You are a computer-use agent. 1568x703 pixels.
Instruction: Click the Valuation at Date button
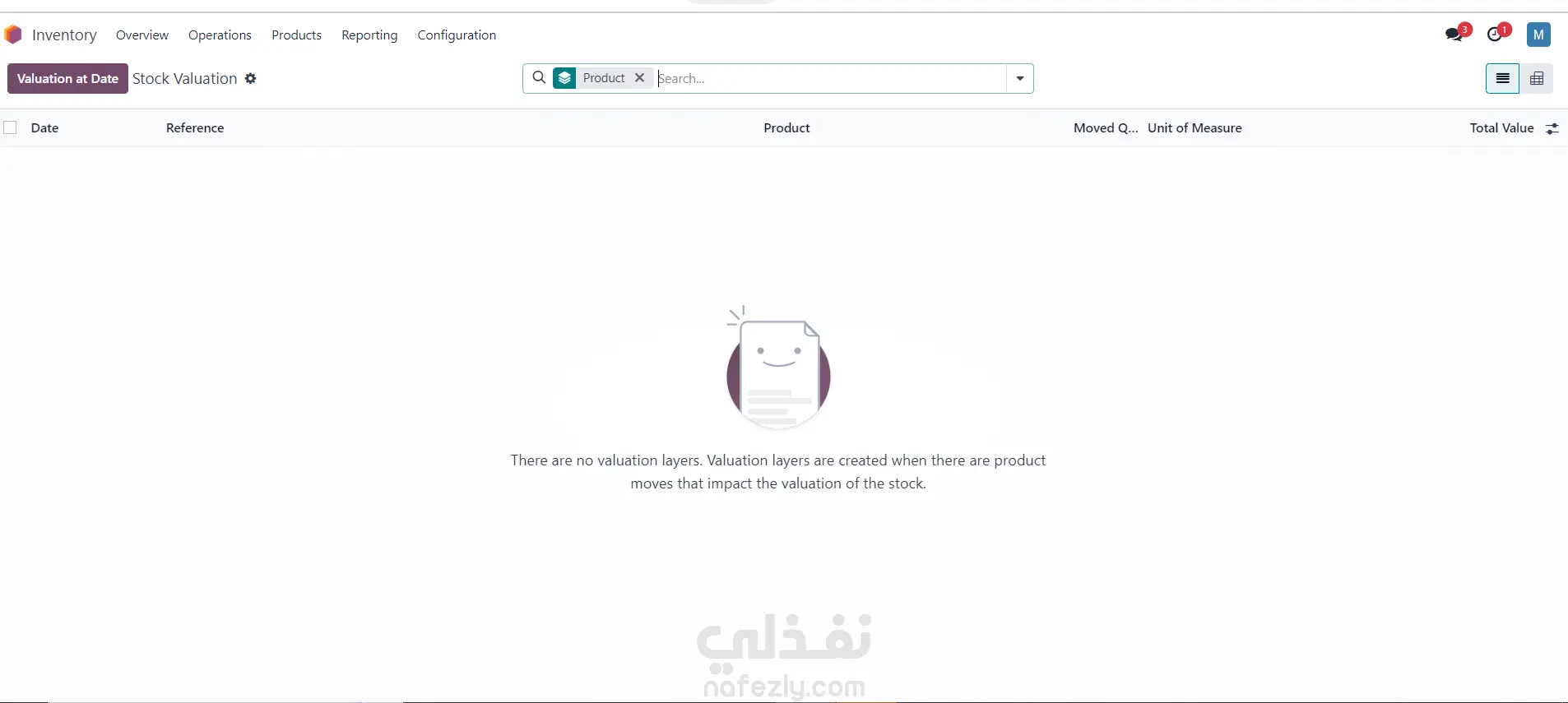click(x=67, y=79)
